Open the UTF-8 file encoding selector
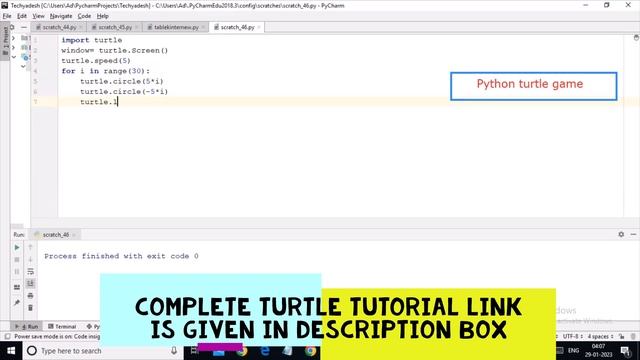This screenshot has width=640, height=360. click(x=572, y=336)
